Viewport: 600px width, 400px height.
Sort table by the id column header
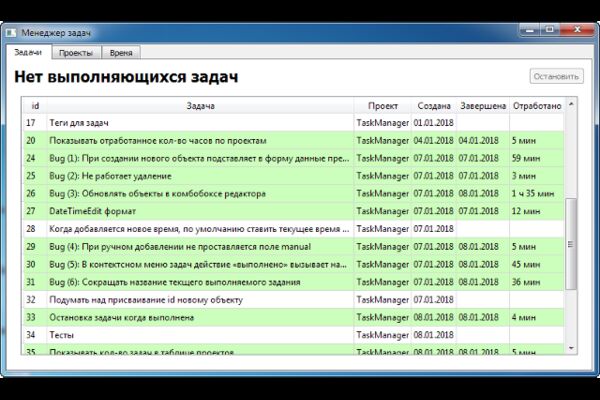[35, 106]
